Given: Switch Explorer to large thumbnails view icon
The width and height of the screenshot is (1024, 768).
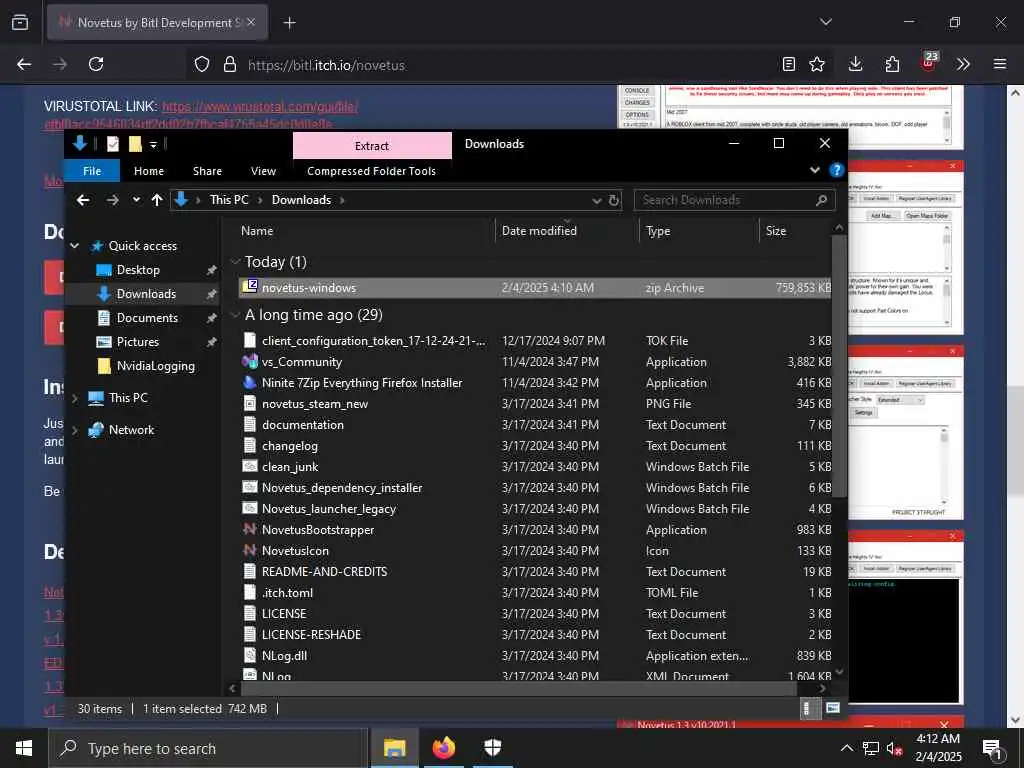Looking at the screenshot, I should coord(833,708).
